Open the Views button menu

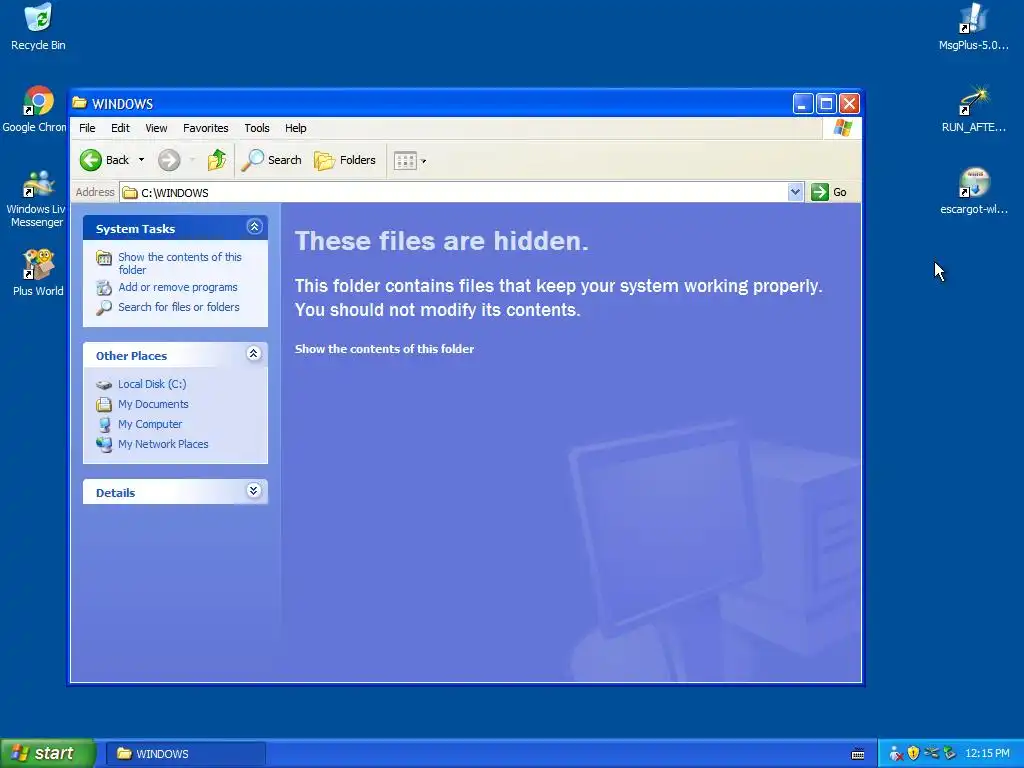[x=410, y=161]
